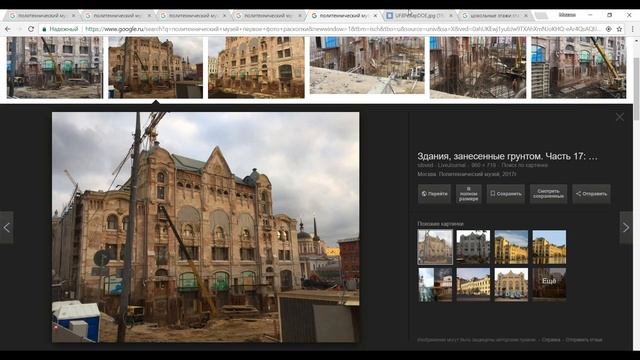Screen dimensions: 640x360
Task: Click 'В полном размере' button
Action: click(468, 194)
